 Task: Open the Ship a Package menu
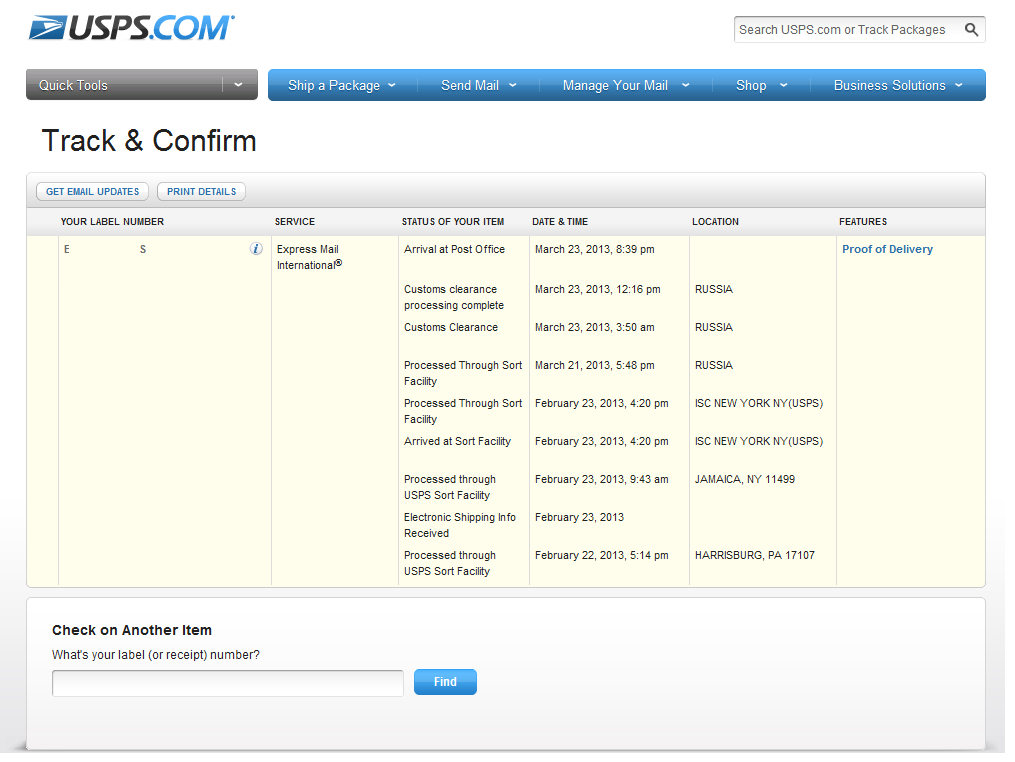(342, 85)
